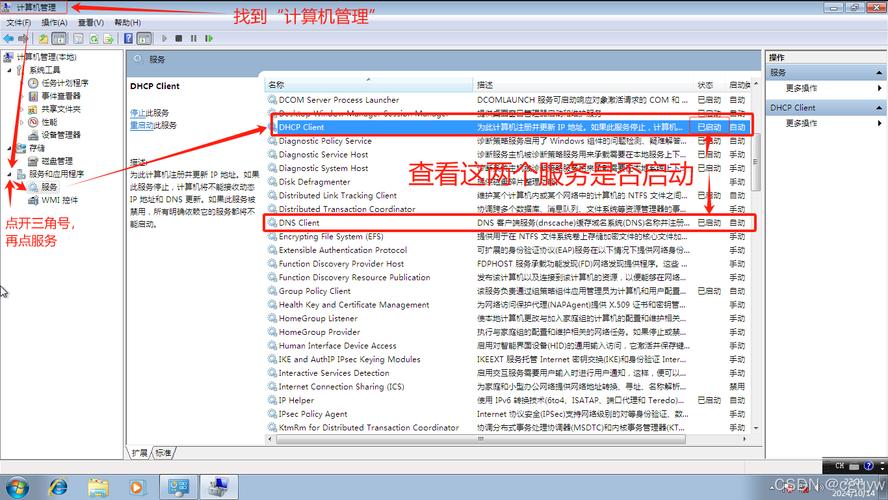The width and height of the screenshot is (888, 500).
Task: Select the IP Helper service
Action: click(509, 400)
